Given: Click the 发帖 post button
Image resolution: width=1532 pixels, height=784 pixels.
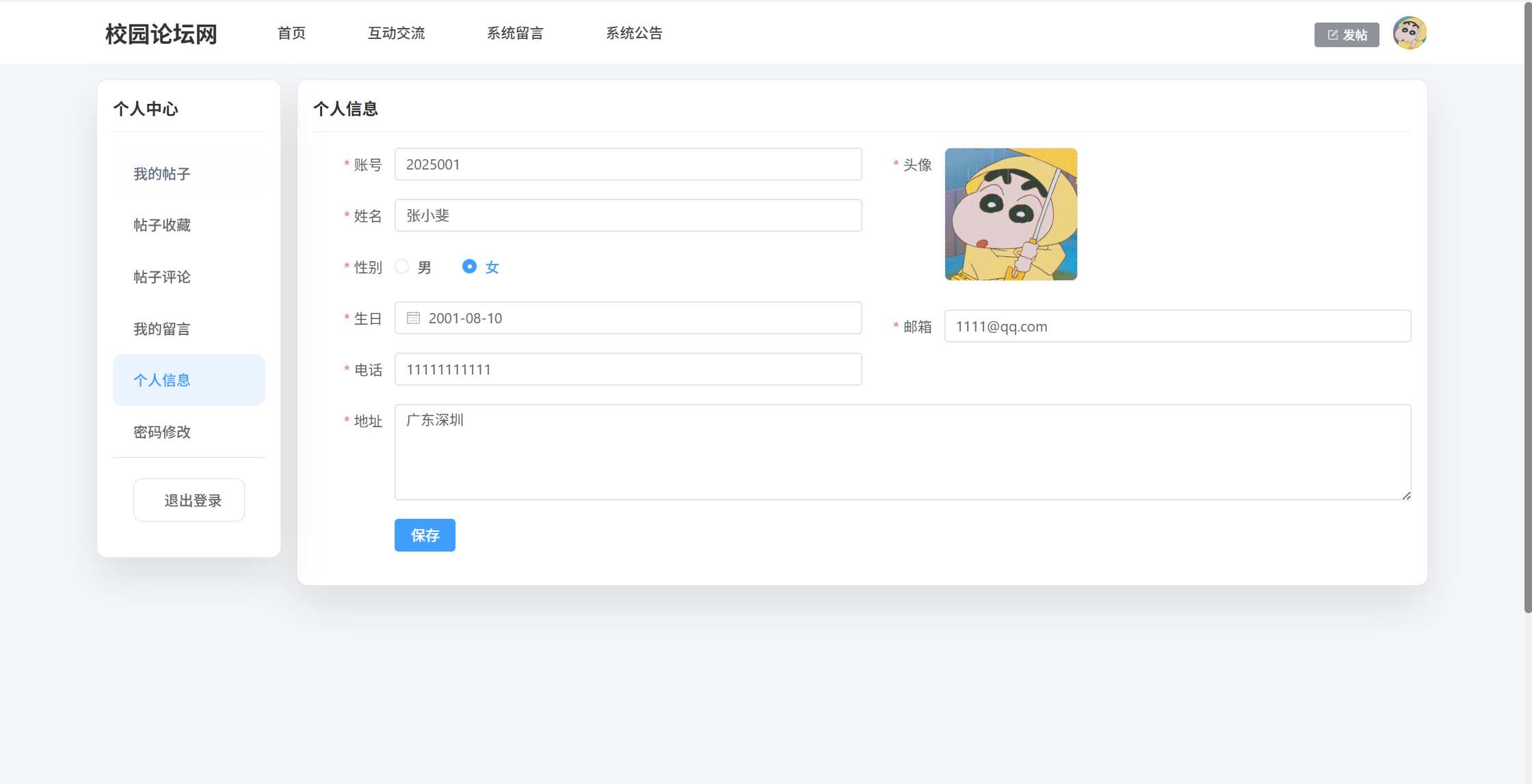Looking at the screenshot, I should point(1346,35).
